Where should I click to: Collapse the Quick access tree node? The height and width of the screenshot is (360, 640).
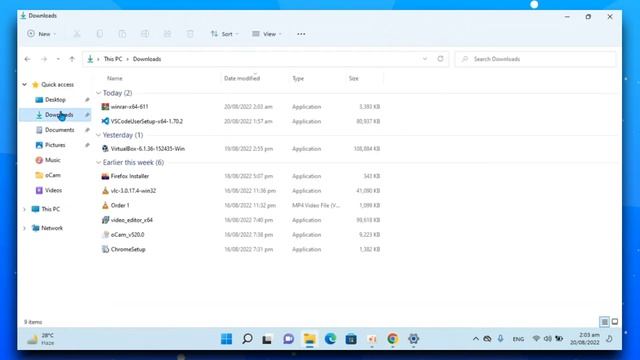24,84
